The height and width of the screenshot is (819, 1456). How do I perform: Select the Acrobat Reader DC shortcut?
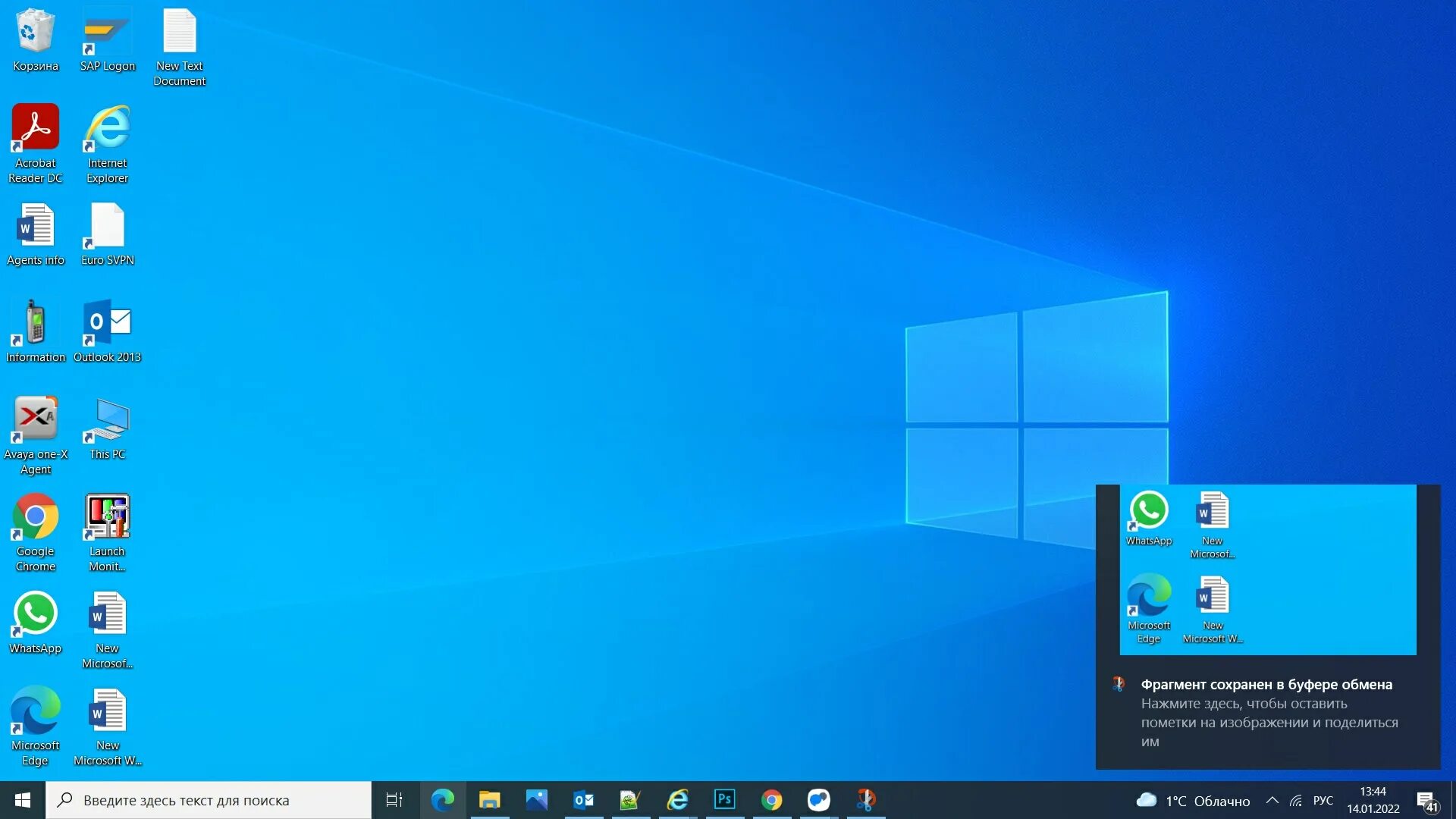tap(35, 144)
